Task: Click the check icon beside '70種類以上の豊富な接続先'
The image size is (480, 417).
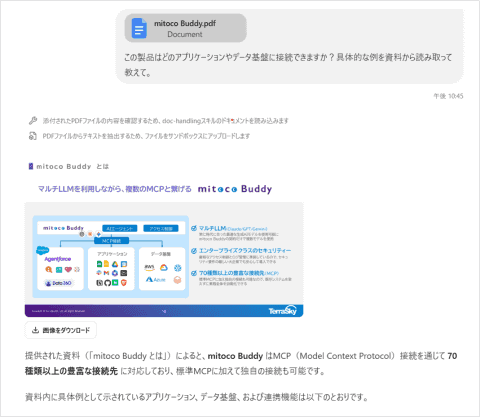Action: click(194, 273)
